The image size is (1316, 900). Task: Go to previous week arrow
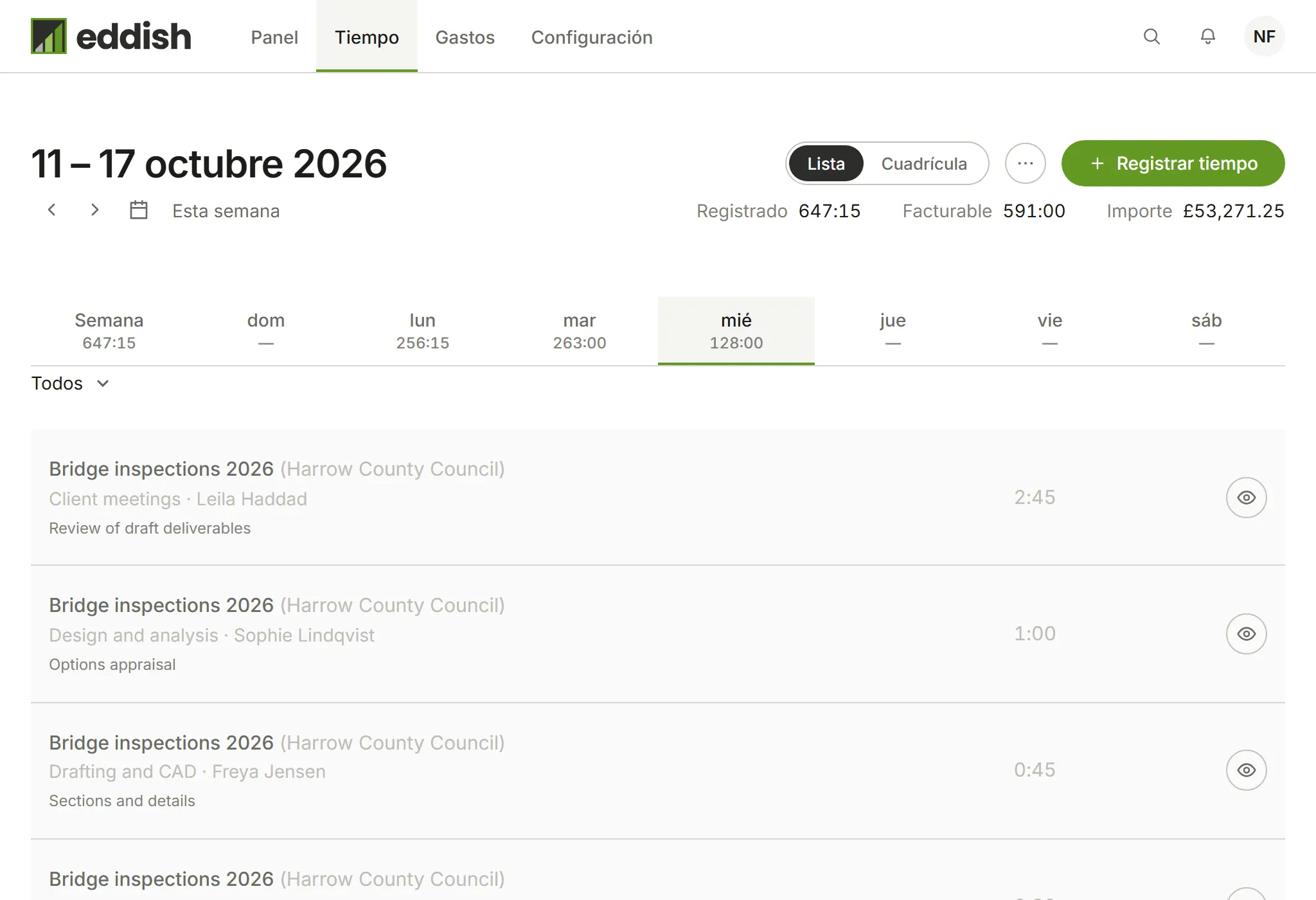pyautogui.click(x=52, y=210)
